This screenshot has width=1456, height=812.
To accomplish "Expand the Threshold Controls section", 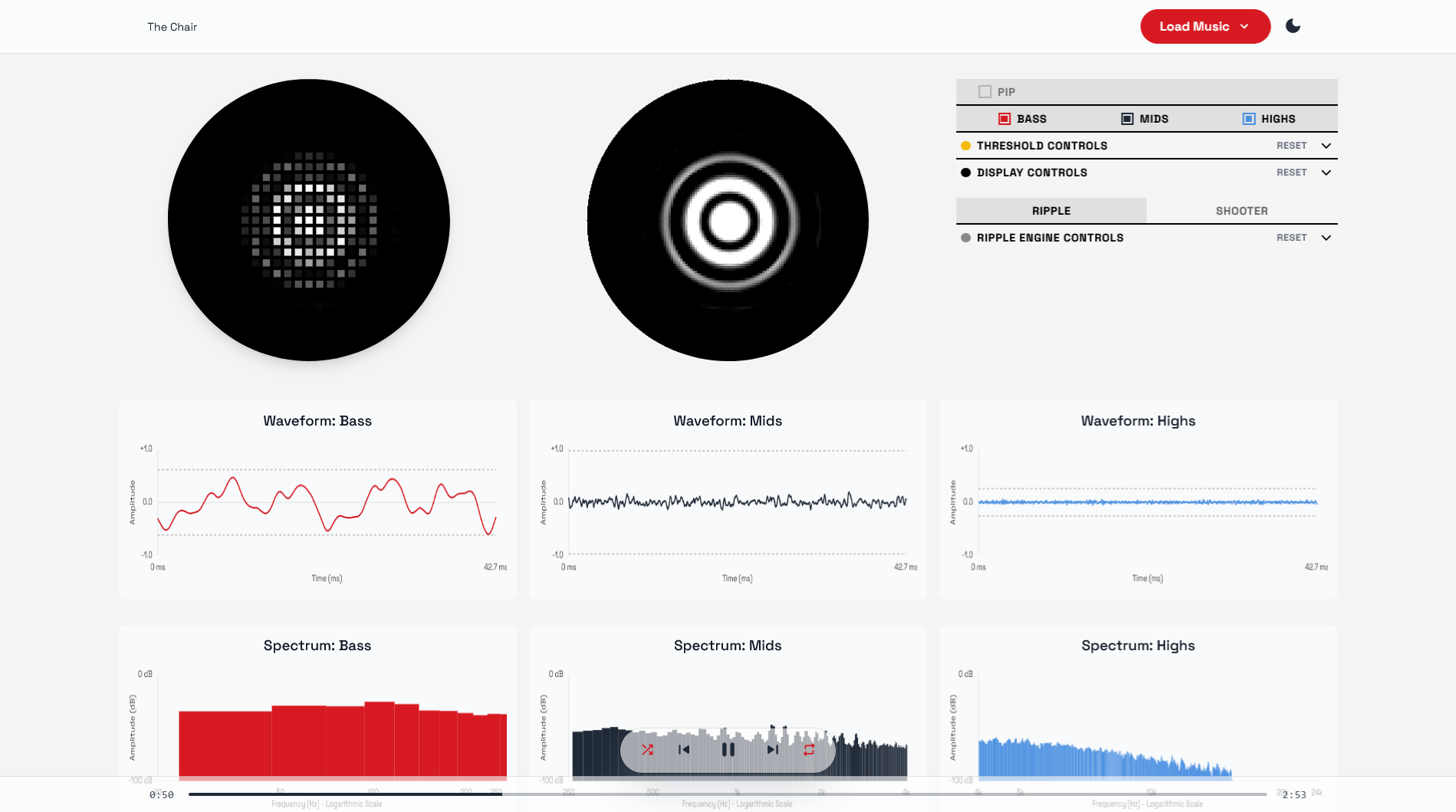I will click(1326, 146).
